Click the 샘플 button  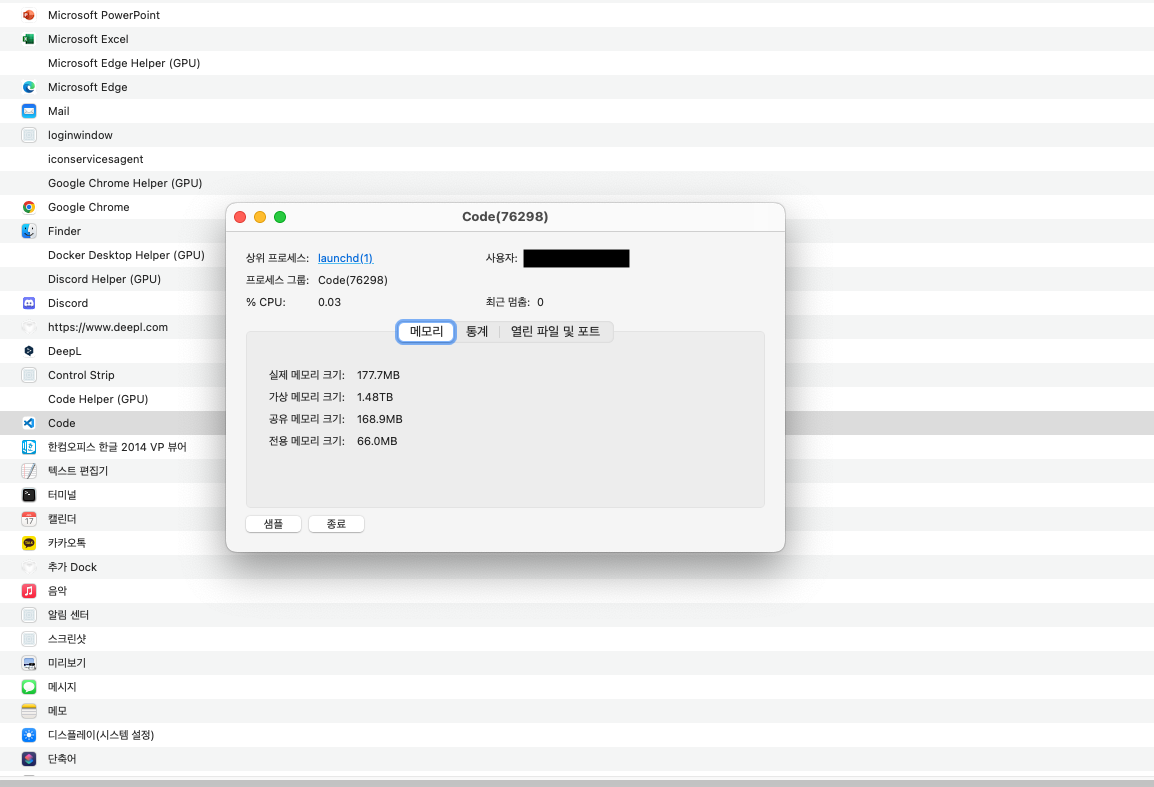coord(273,523)
